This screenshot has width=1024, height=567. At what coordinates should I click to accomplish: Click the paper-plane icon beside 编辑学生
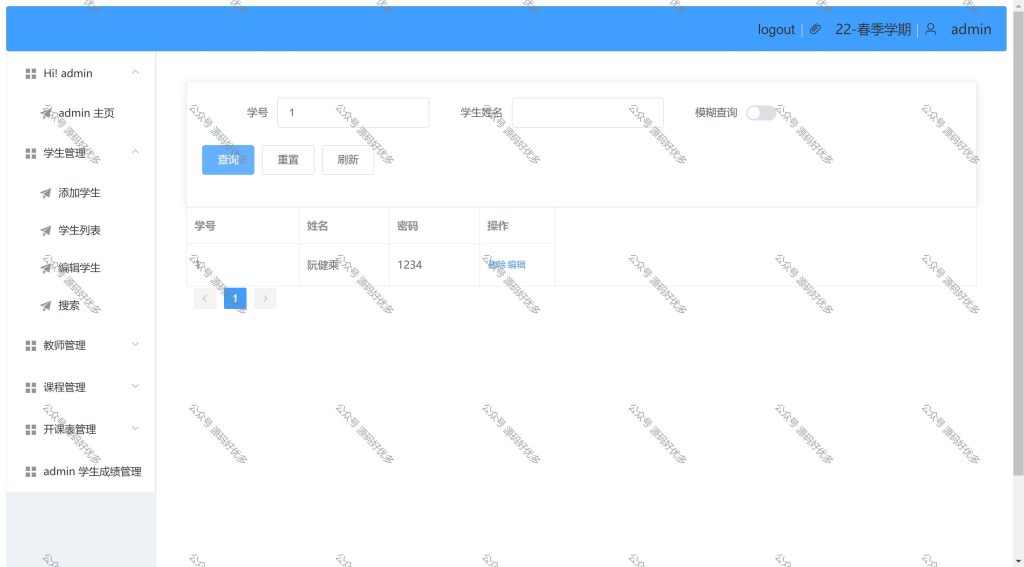click(x=46, y=268)
